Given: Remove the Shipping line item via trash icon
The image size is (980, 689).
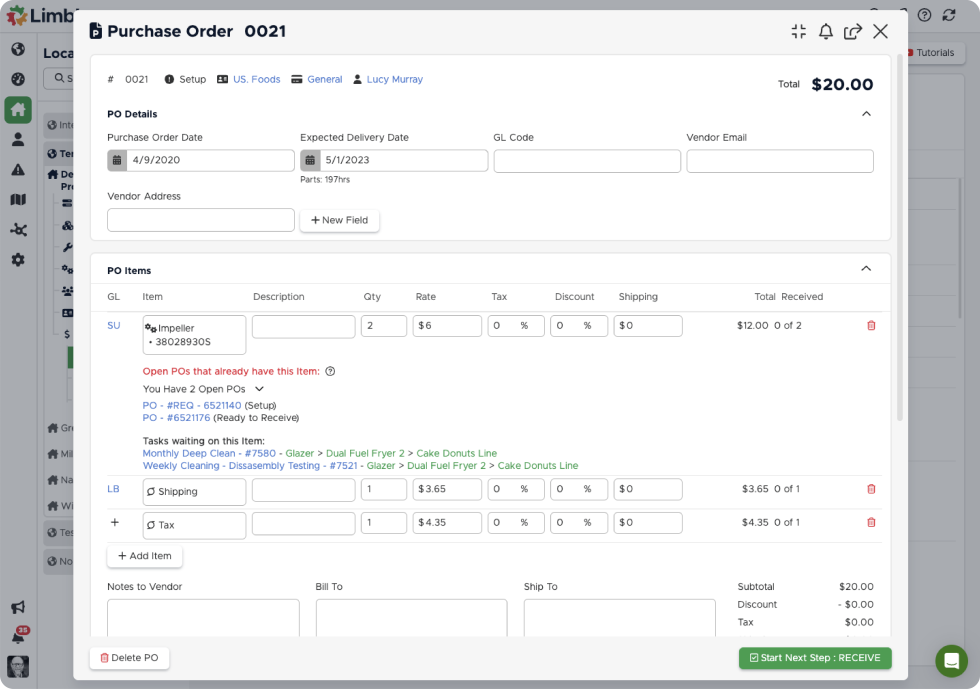Looking at the screenshot, I should point(871,489).
